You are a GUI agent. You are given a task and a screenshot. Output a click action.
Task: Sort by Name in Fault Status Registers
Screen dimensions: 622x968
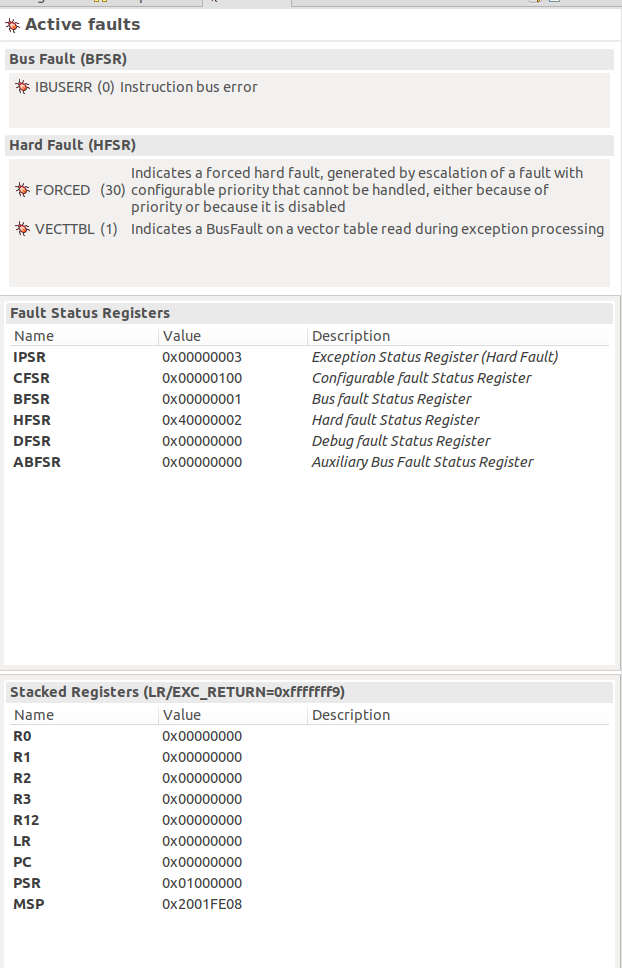coord(34,336)
